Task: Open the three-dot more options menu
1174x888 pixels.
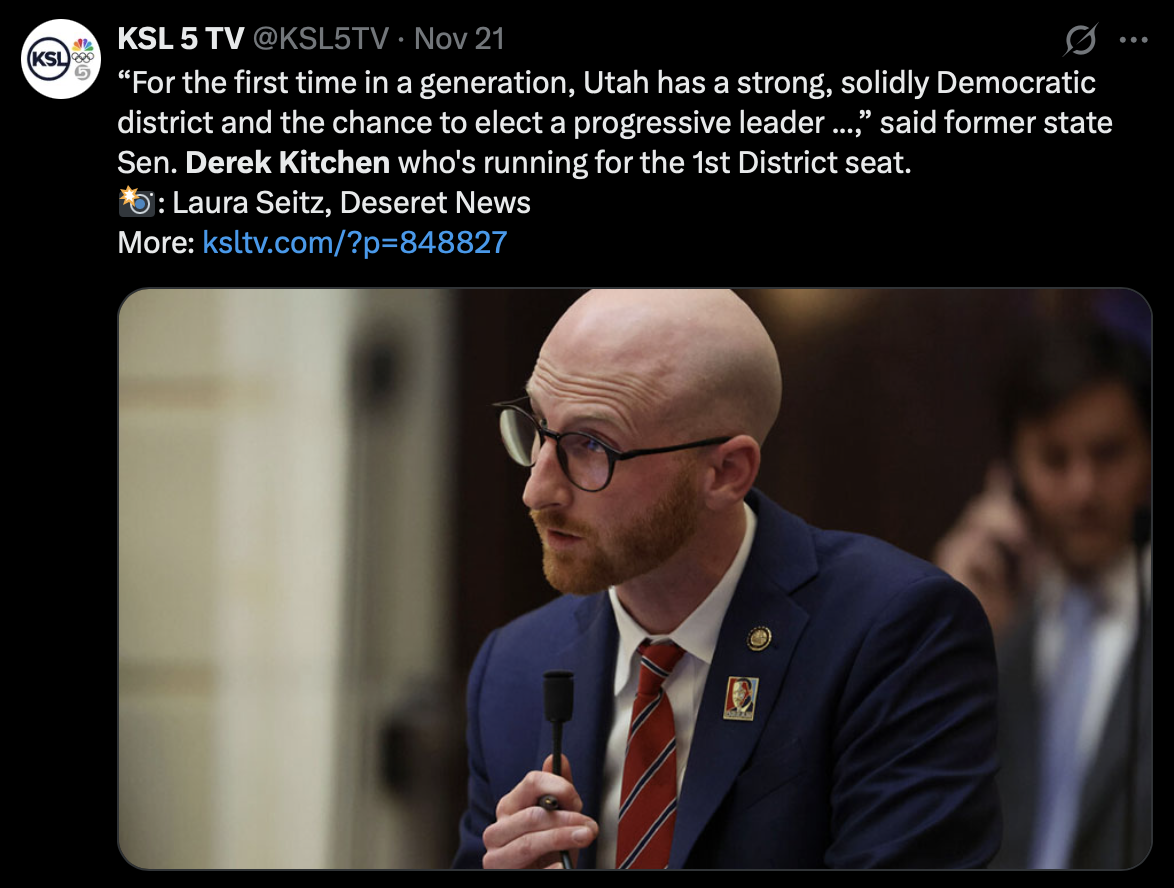Action: point(1134,40)
